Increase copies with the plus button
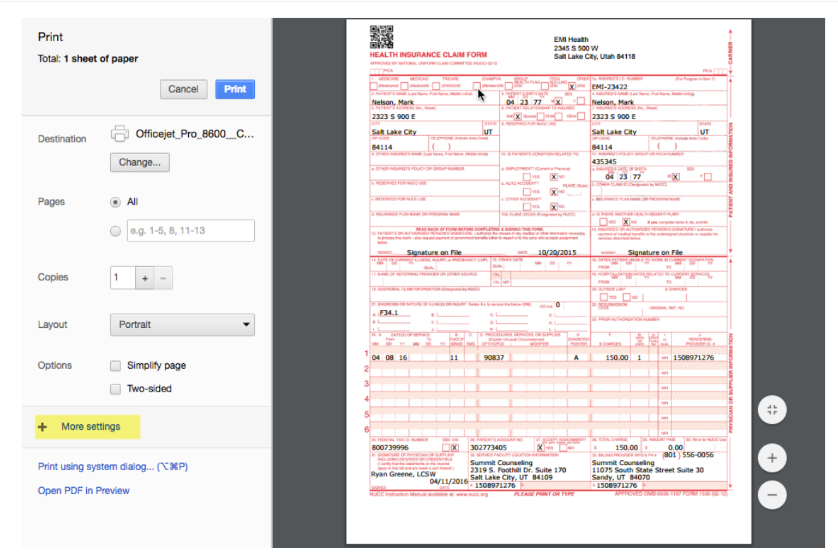 pos(145,278)
